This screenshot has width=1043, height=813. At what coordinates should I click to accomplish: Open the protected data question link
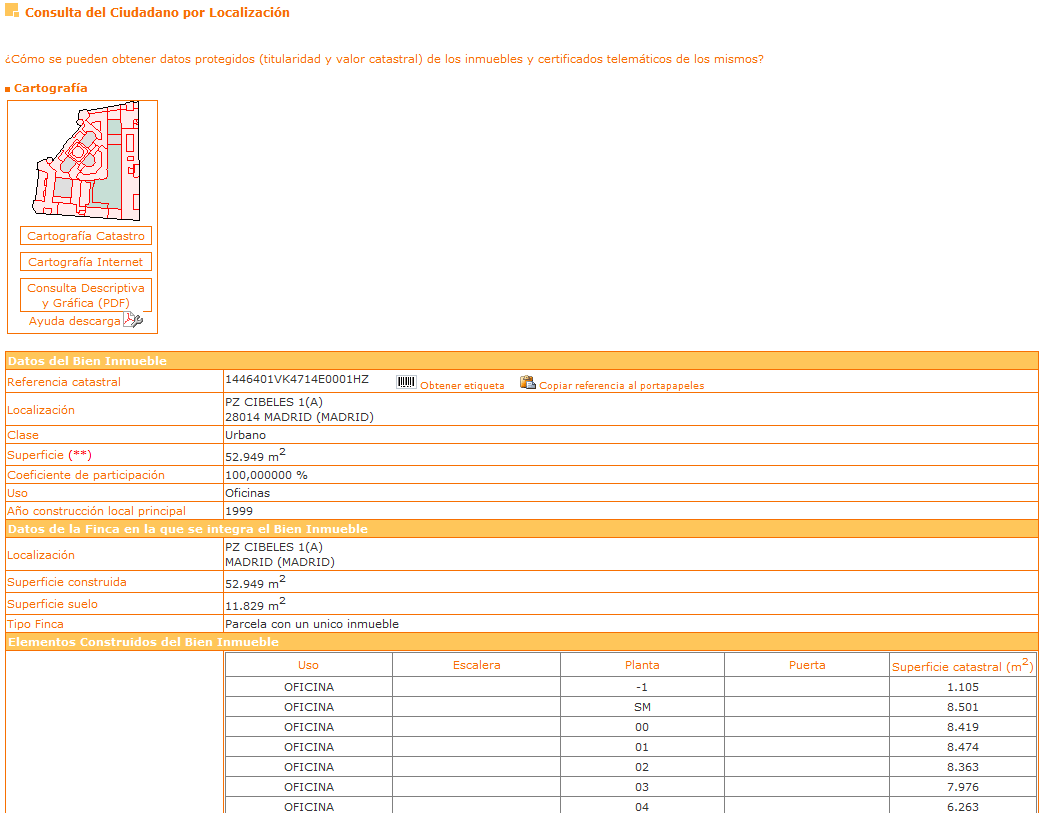pyautogui.click(x=384, y=59)
